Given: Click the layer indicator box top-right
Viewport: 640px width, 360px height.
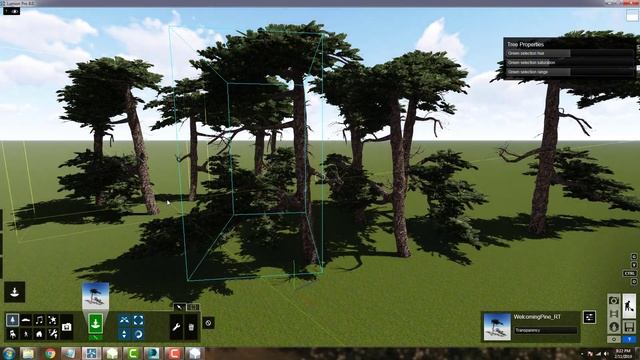Looking at the screenshot, I should (x=633, y=16).
